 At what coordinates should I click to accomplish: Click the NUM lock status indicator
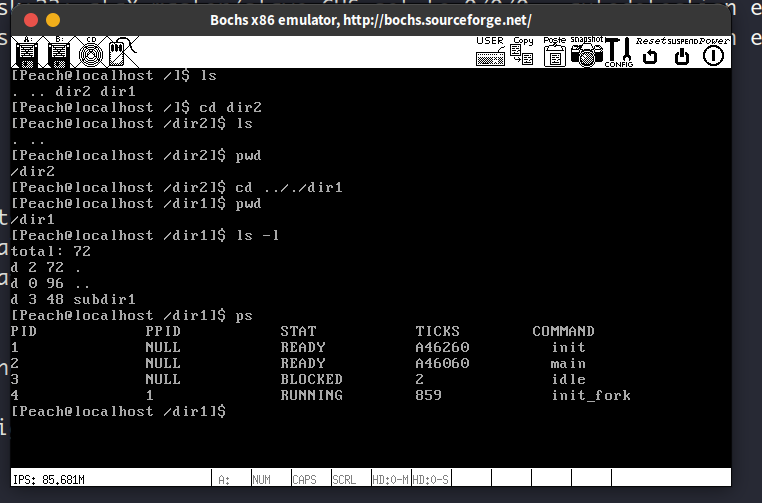264,480
